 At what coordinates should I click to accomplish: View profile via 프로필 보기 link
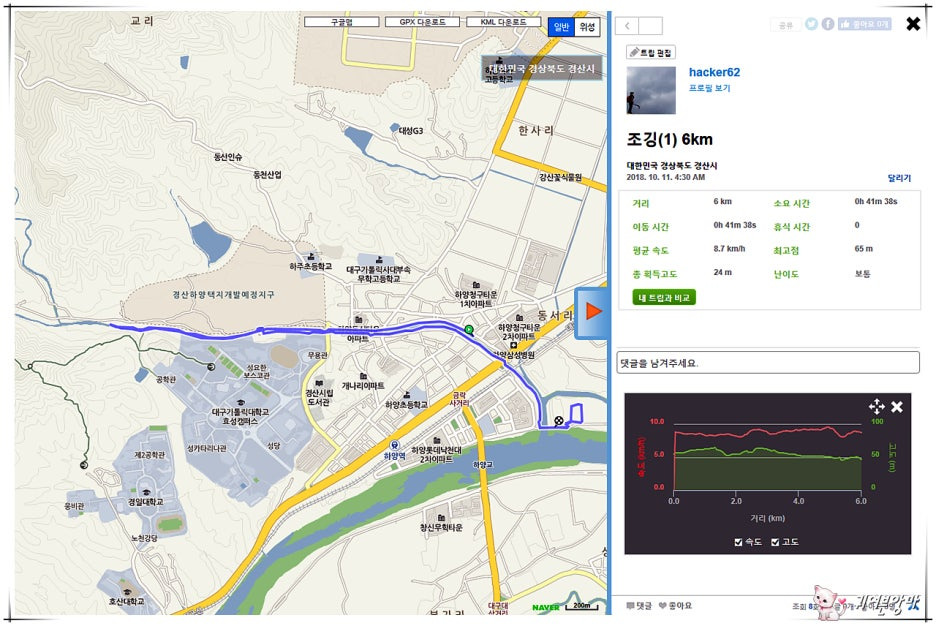point(709,88)
